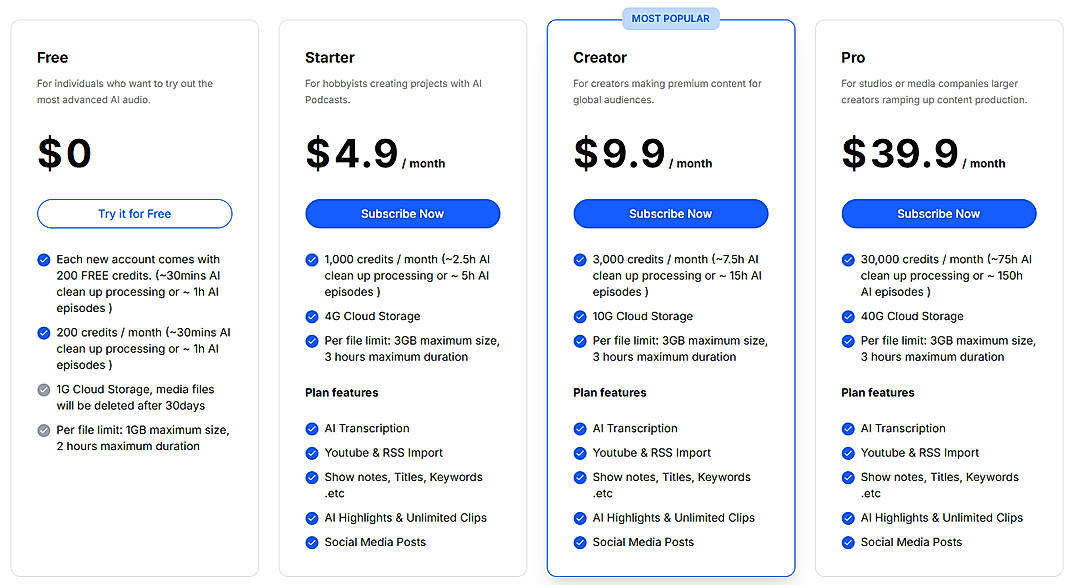
Task: Click the Free plan heading
Action: (x=52, y=58)
